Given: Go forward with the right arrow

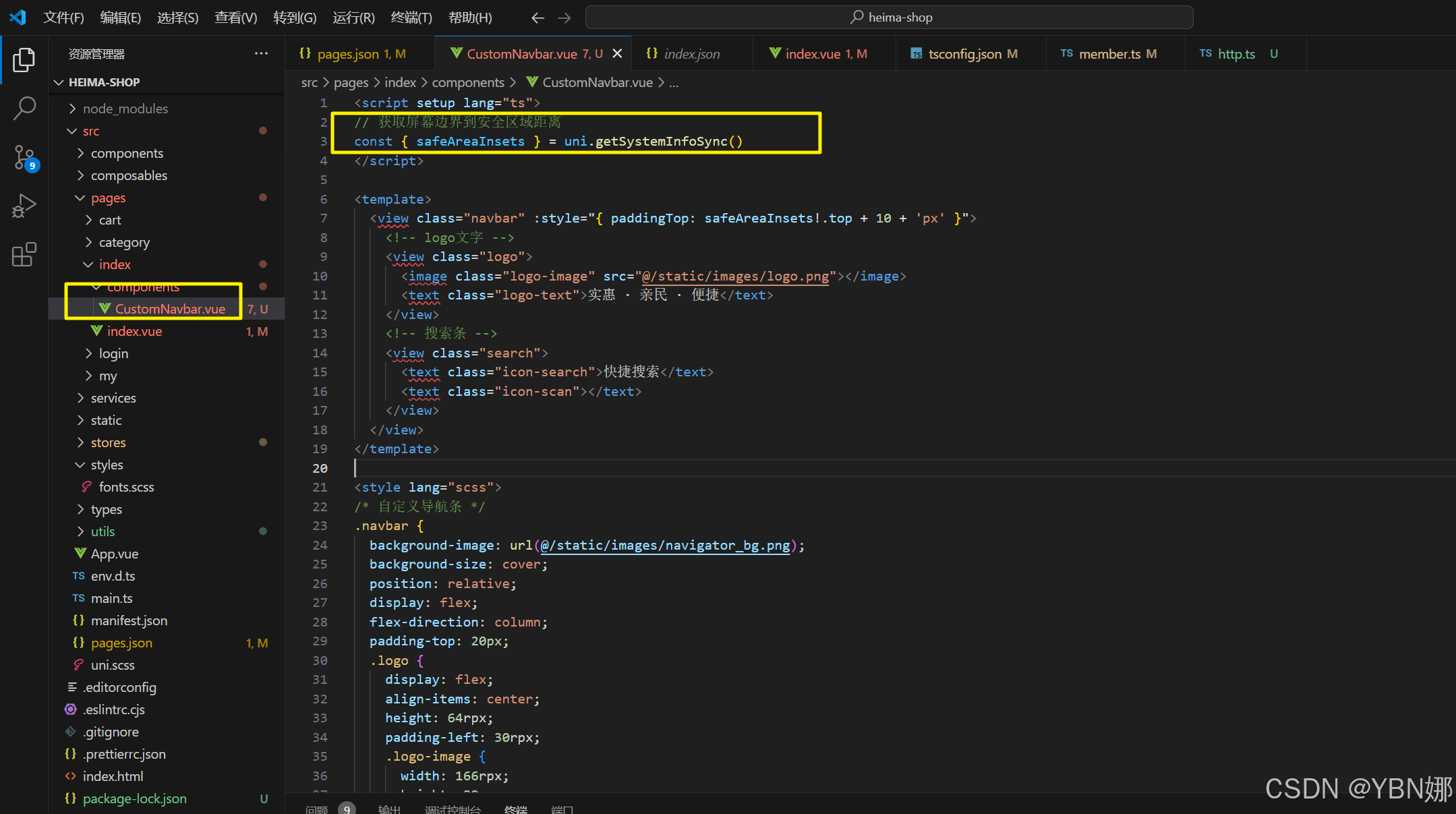Looking at the screenshot, I should tap(564, 18).
